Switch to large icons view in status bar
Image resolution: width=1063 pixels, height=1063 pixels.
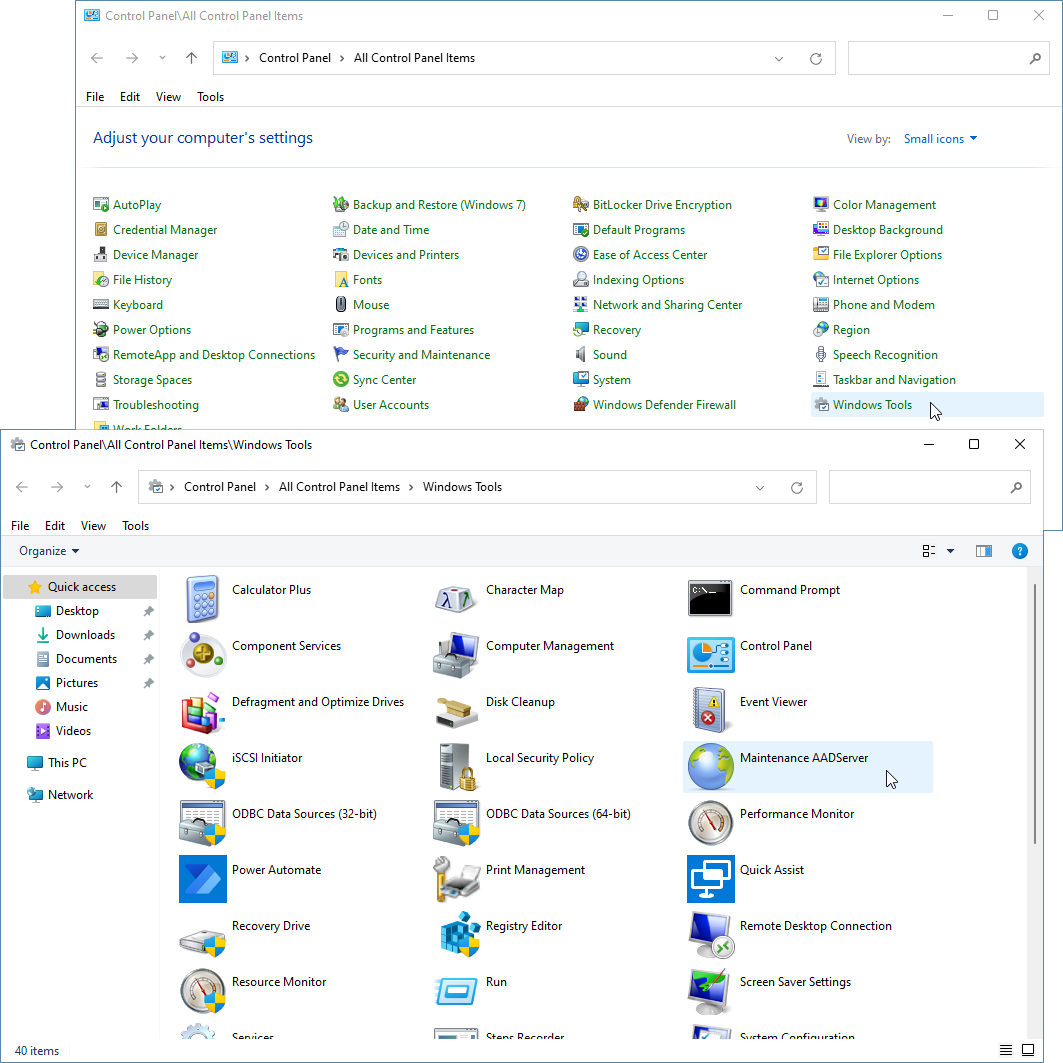(x=1029, y=1050)
